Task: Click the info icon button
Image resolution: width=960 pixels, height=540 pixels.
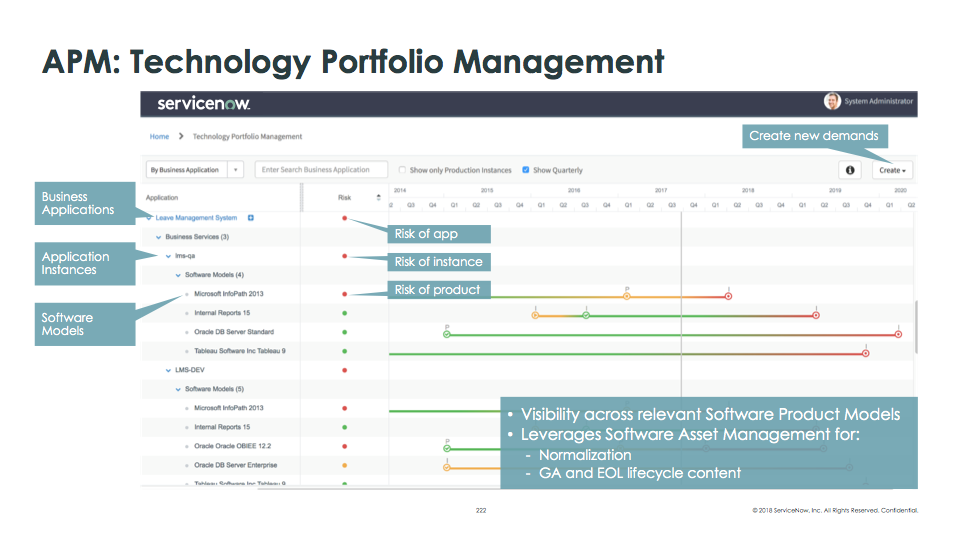Action: tap(850, 170)
